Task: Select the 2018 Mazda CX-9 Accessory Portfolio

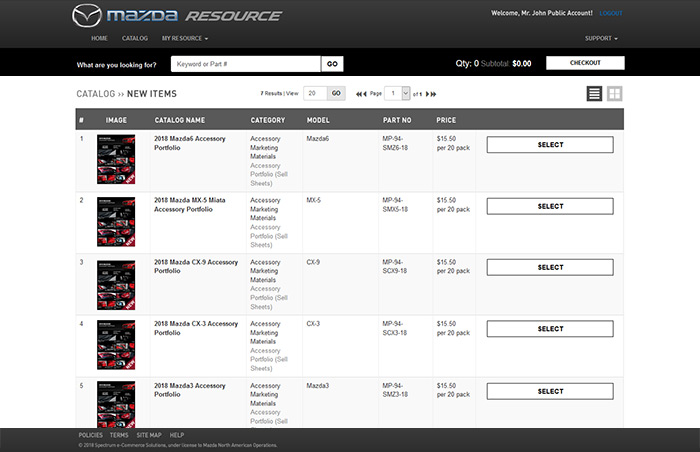Action: [550, 267]
